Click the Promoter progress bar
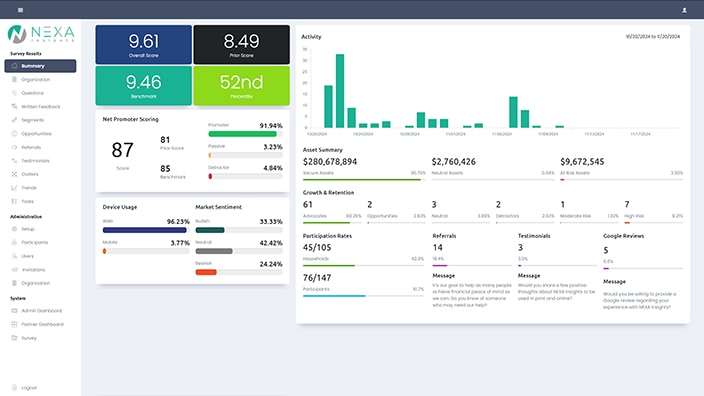Viewport: 704px width, 396px height. pos(245,134)
